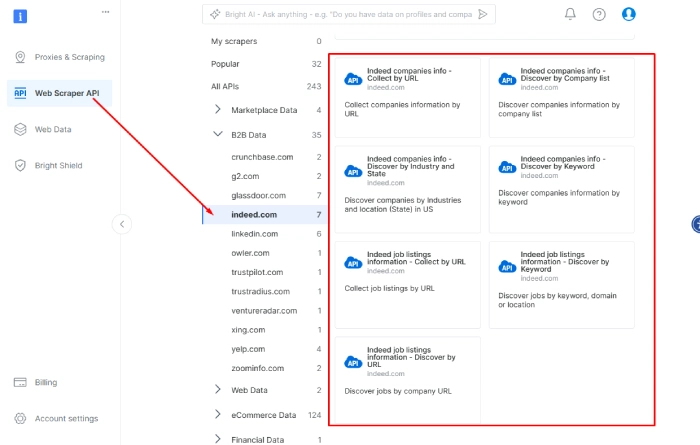Collapse the sidebar with arrow button
This screenshot has height=445, width=700.
pyautogui.click(x=122, y=224)
